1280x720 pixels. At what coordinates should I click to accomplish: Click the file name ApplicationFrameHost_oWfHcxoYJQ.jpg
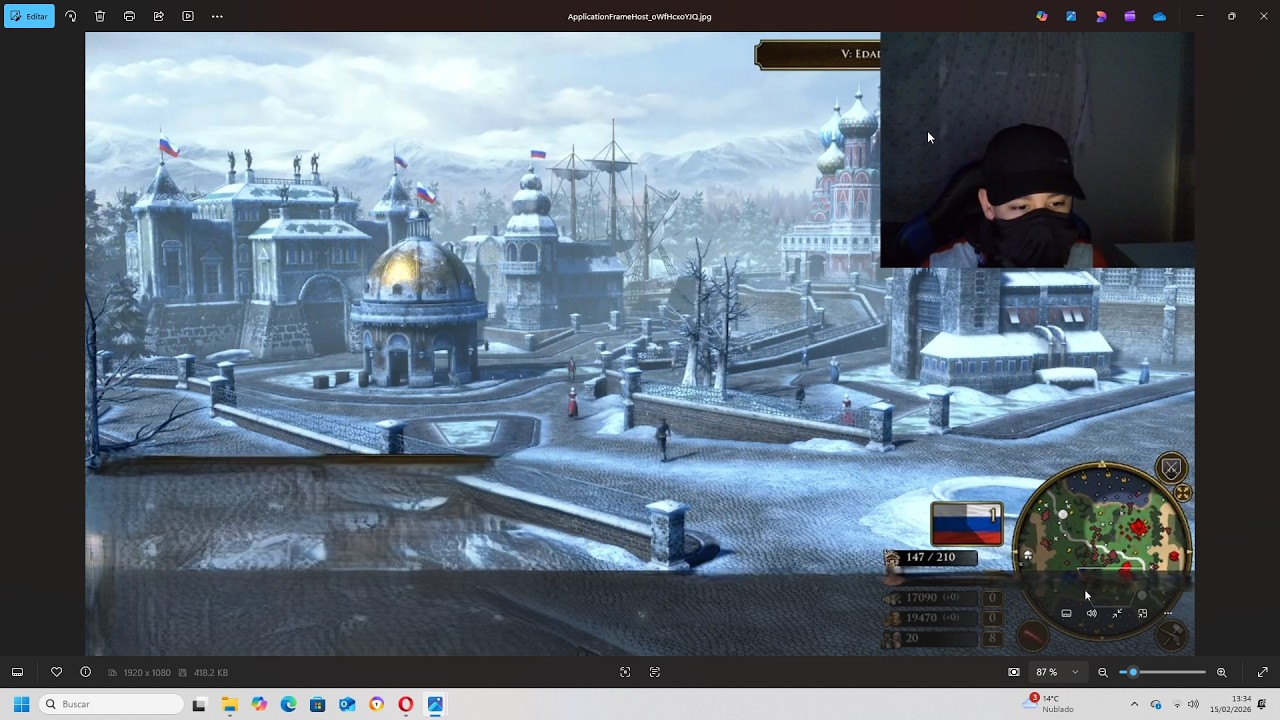point(639,16)
